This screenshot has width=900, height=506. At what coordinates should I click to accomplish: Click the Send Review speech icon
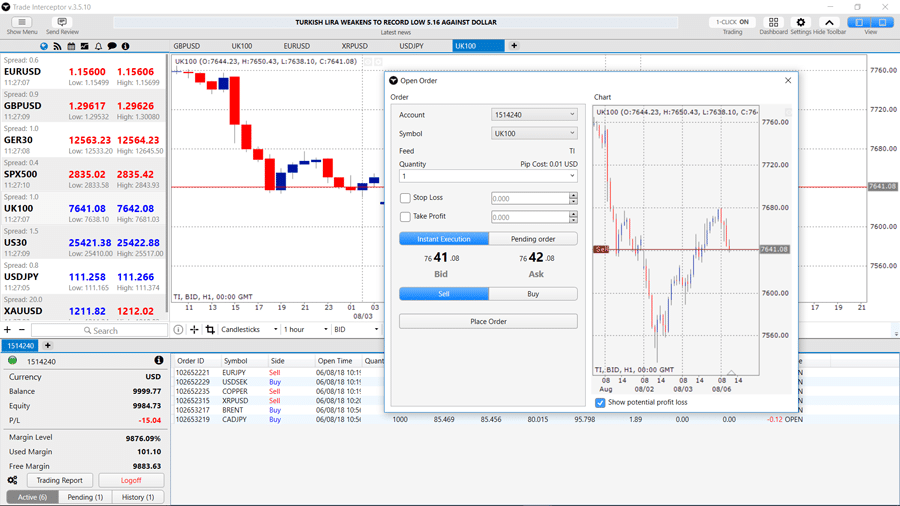click(62, 22)
